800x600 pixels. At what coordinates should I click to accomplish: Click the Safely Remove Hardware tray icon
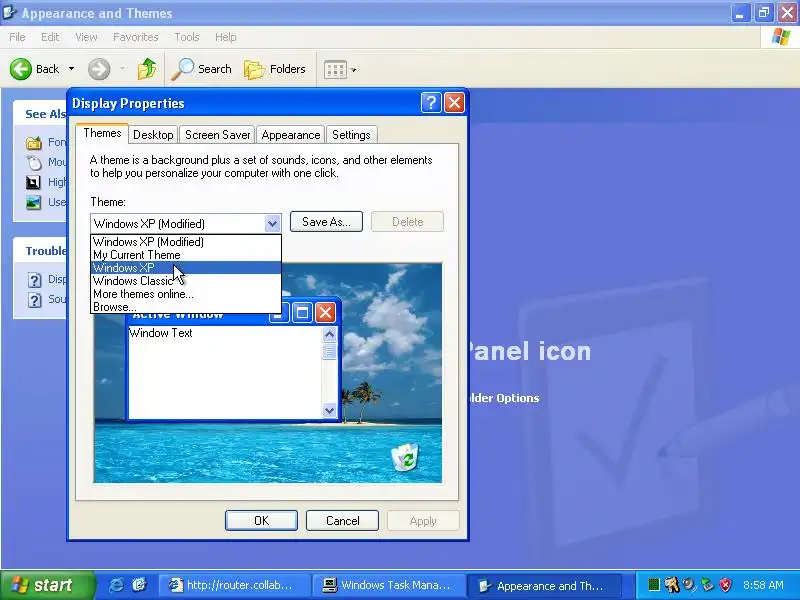click(x=707, y=585)
